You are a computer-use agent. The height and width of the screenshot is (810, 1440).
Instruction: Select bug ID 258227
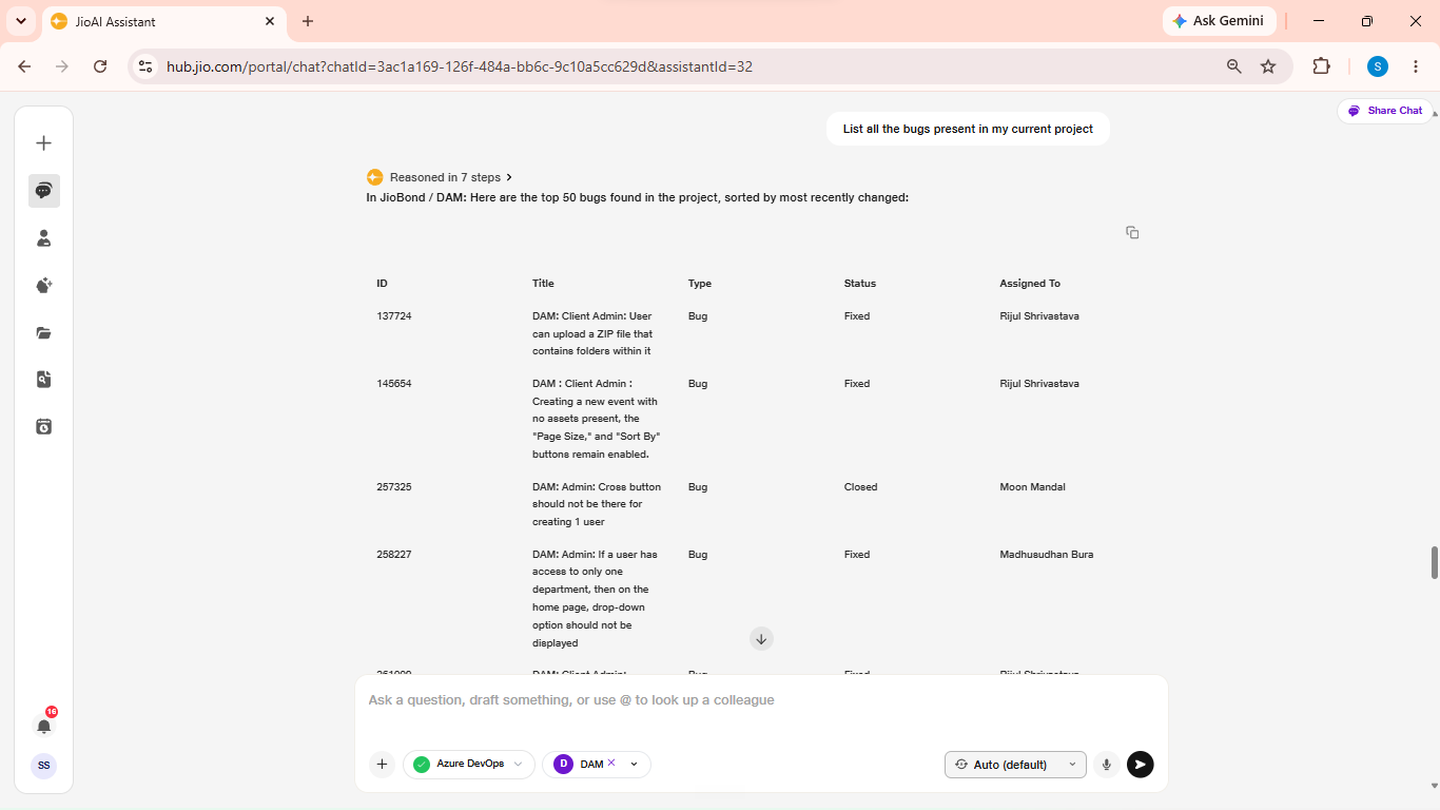[394, 554]
